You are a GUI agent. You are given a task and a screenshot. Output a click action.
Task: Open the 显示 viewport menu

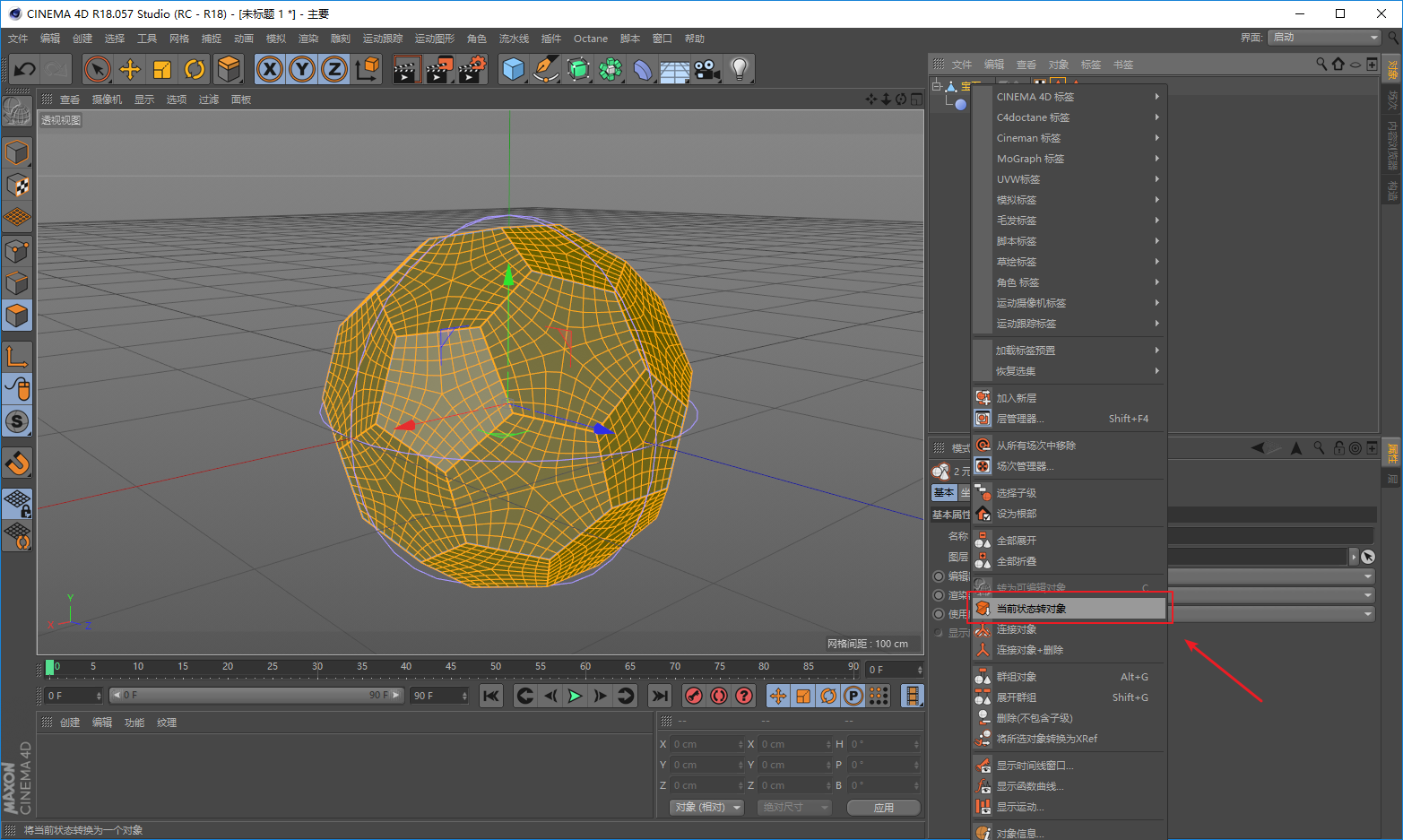[x=144, y=100]
